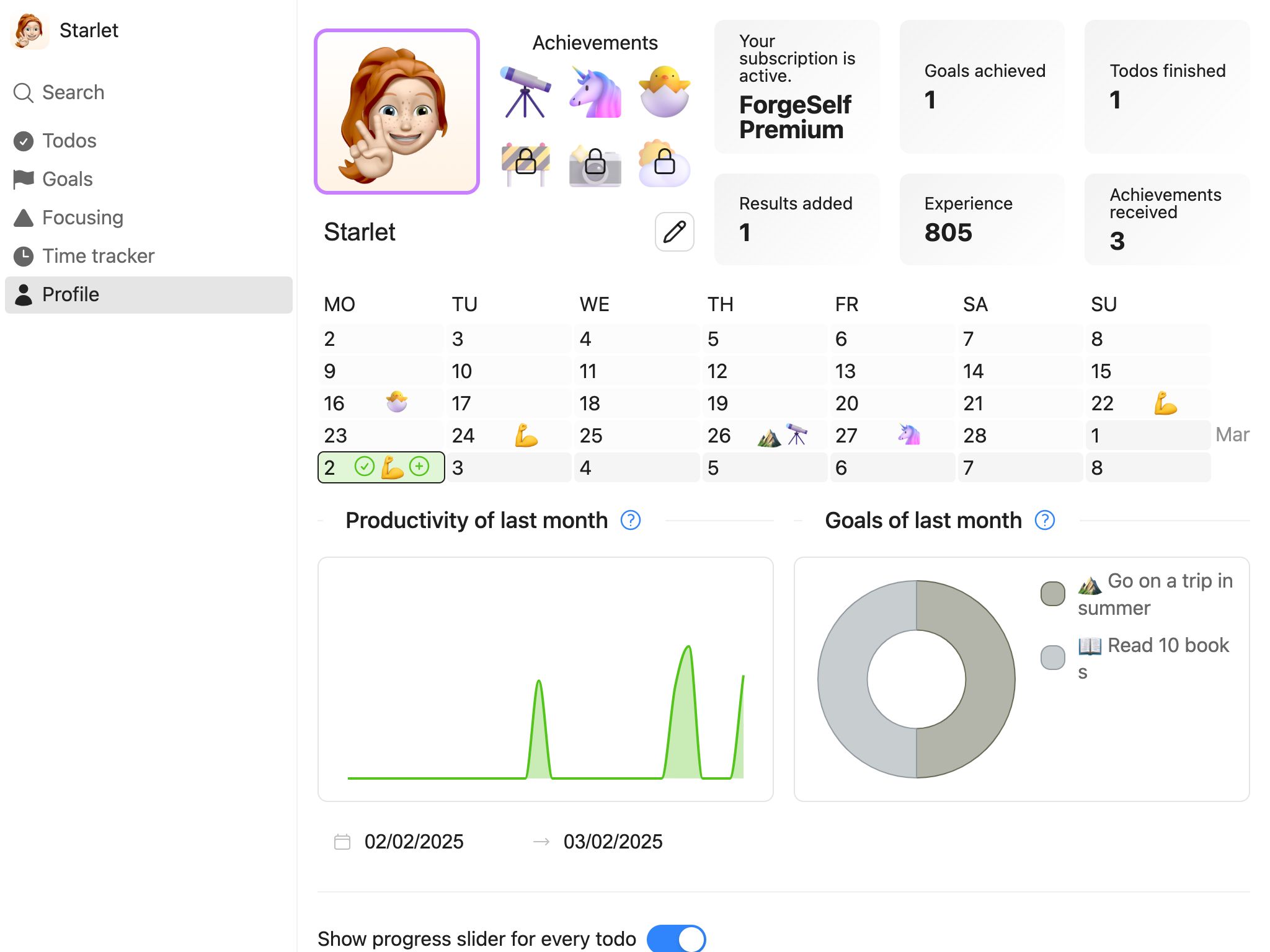1270x952 pixels.
Task: Click the Go on a trip in summer legend label
Action: click(x=1155, y=594)
